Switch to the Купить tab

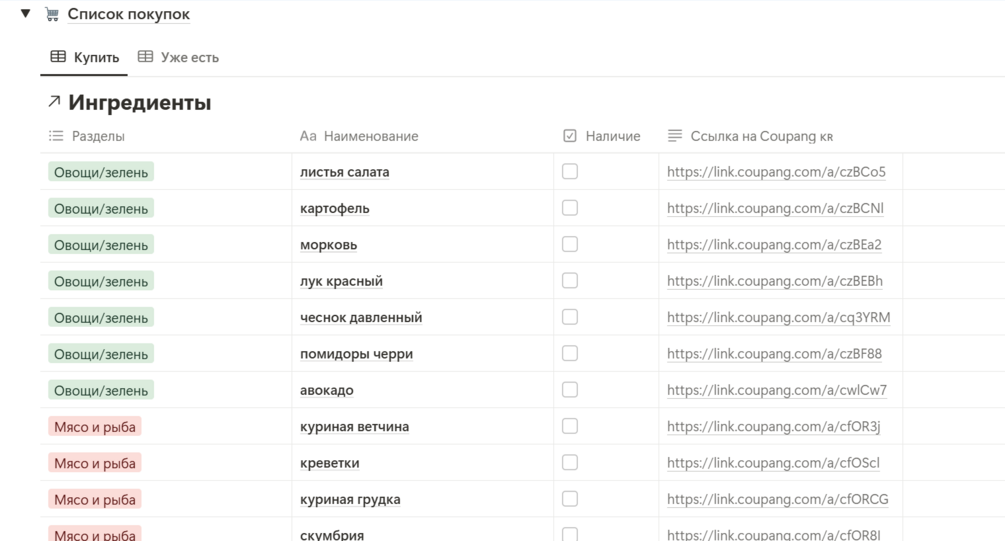click(x=85, y=58)
